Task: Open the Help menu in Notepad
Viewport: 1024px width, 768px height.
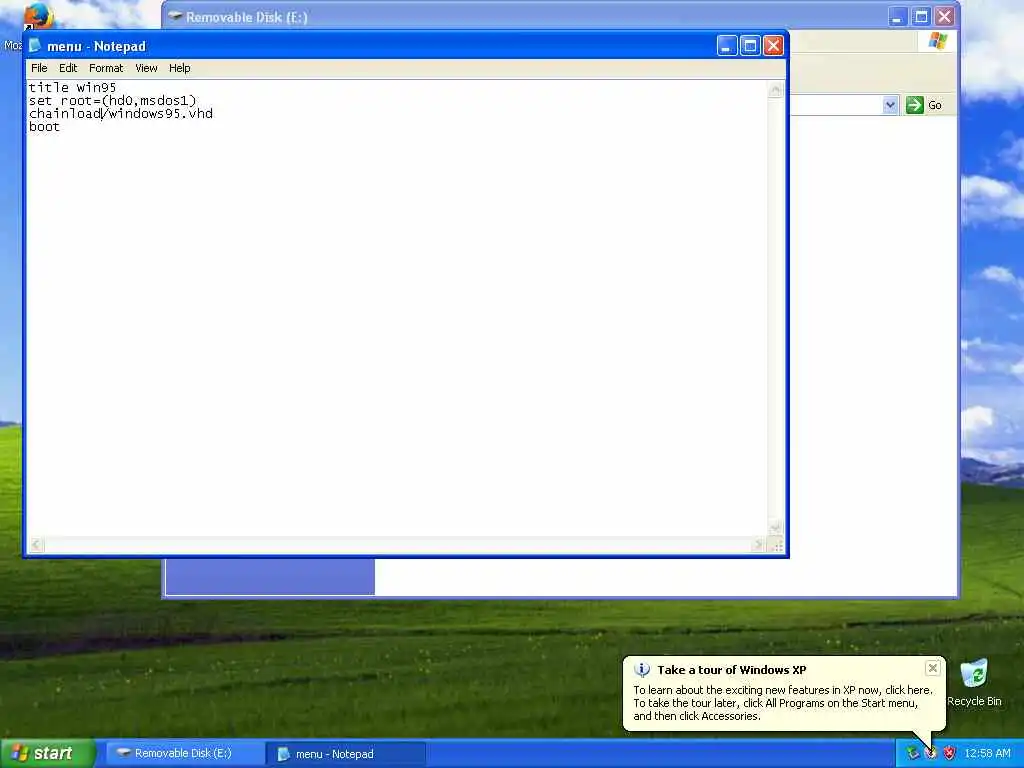Action: click(x=180, y=68)
